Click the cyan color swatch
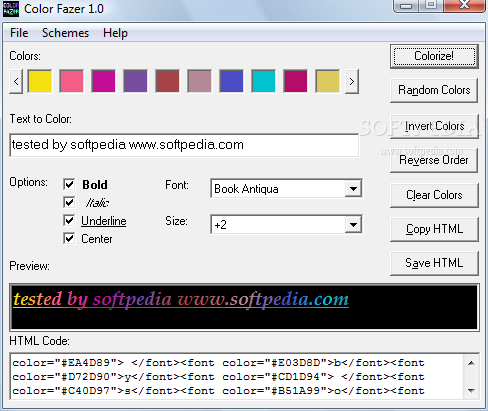Viewport: 488px width, 411px height. pyautogui.click(x=263, y=81)
